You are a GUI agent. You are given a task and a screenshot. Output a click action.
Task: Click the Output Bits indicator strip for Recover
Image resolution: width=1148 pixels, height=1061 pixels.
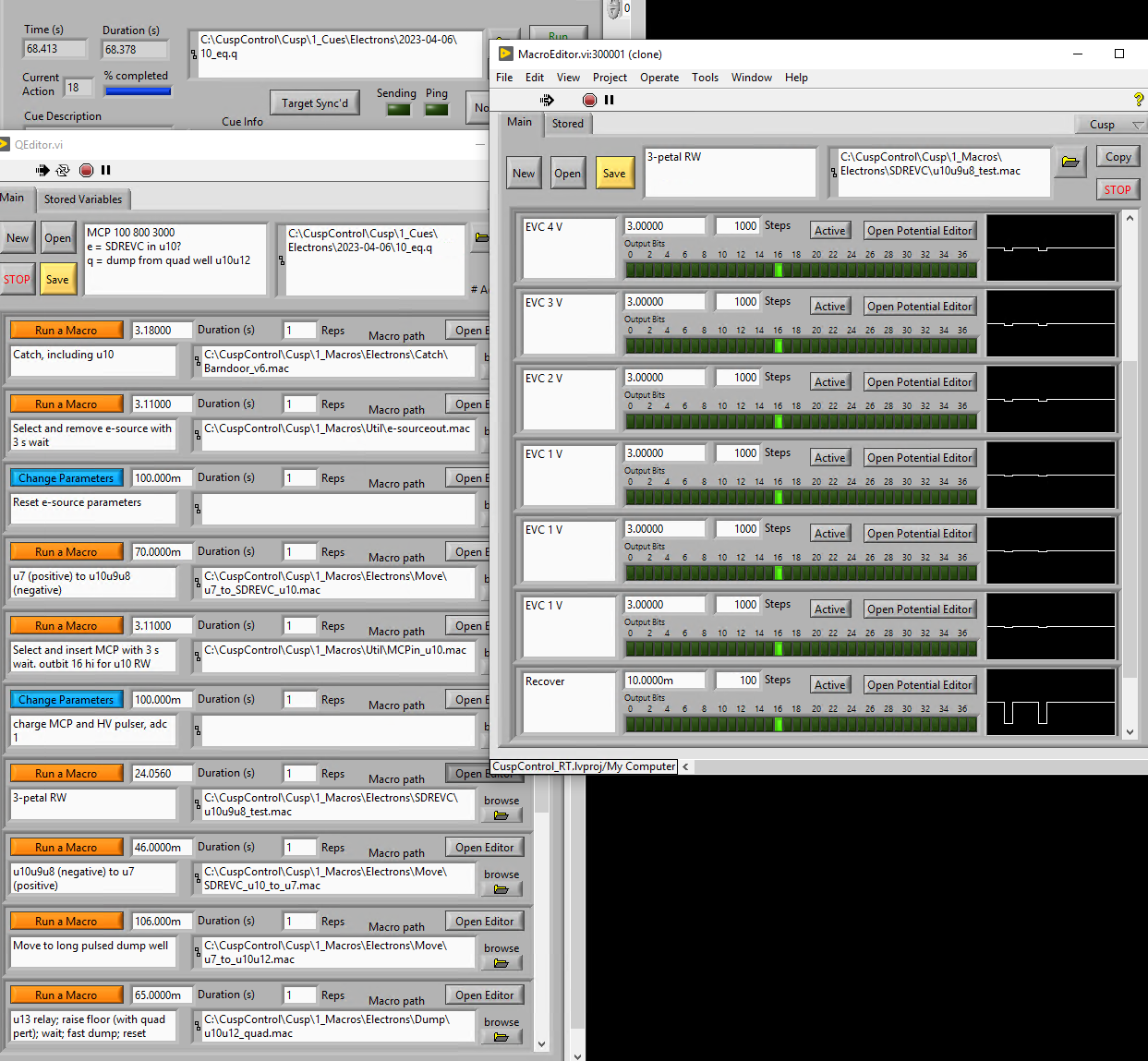(x=800, y=725)
